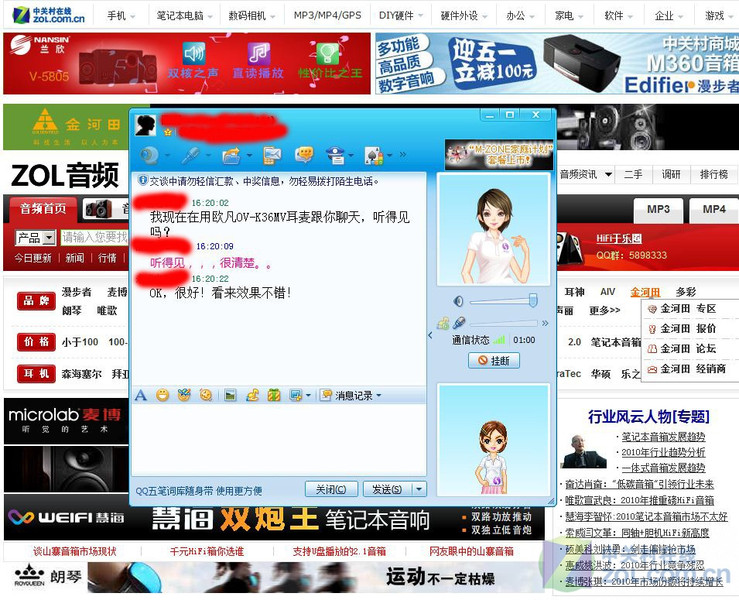Open the 笔记本电脑 navigation menu
This screenshot has height=600, width=739.
coord(184,16)
